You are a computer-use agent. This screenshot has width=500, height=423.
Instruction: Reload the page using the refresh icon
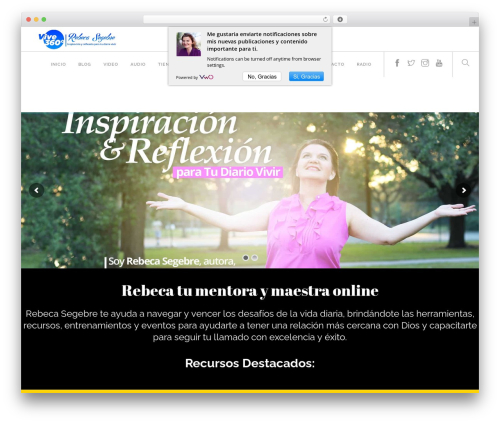(325, 20)
